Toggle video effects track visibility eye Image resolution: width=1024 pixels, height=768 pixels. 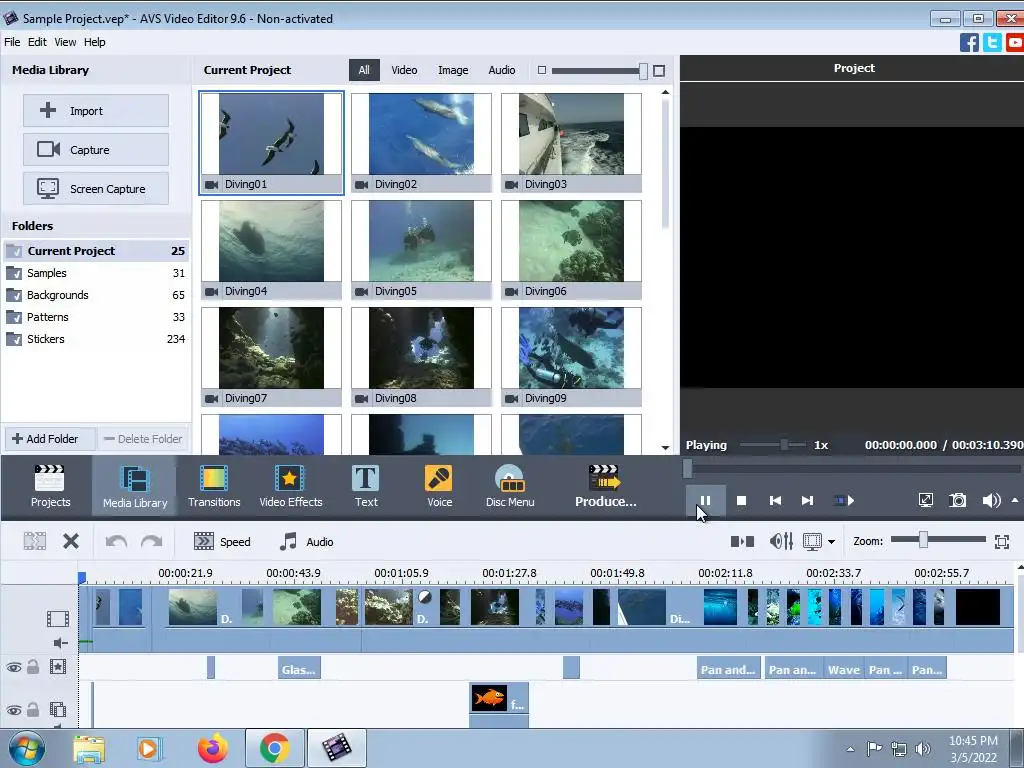(14, 667)
